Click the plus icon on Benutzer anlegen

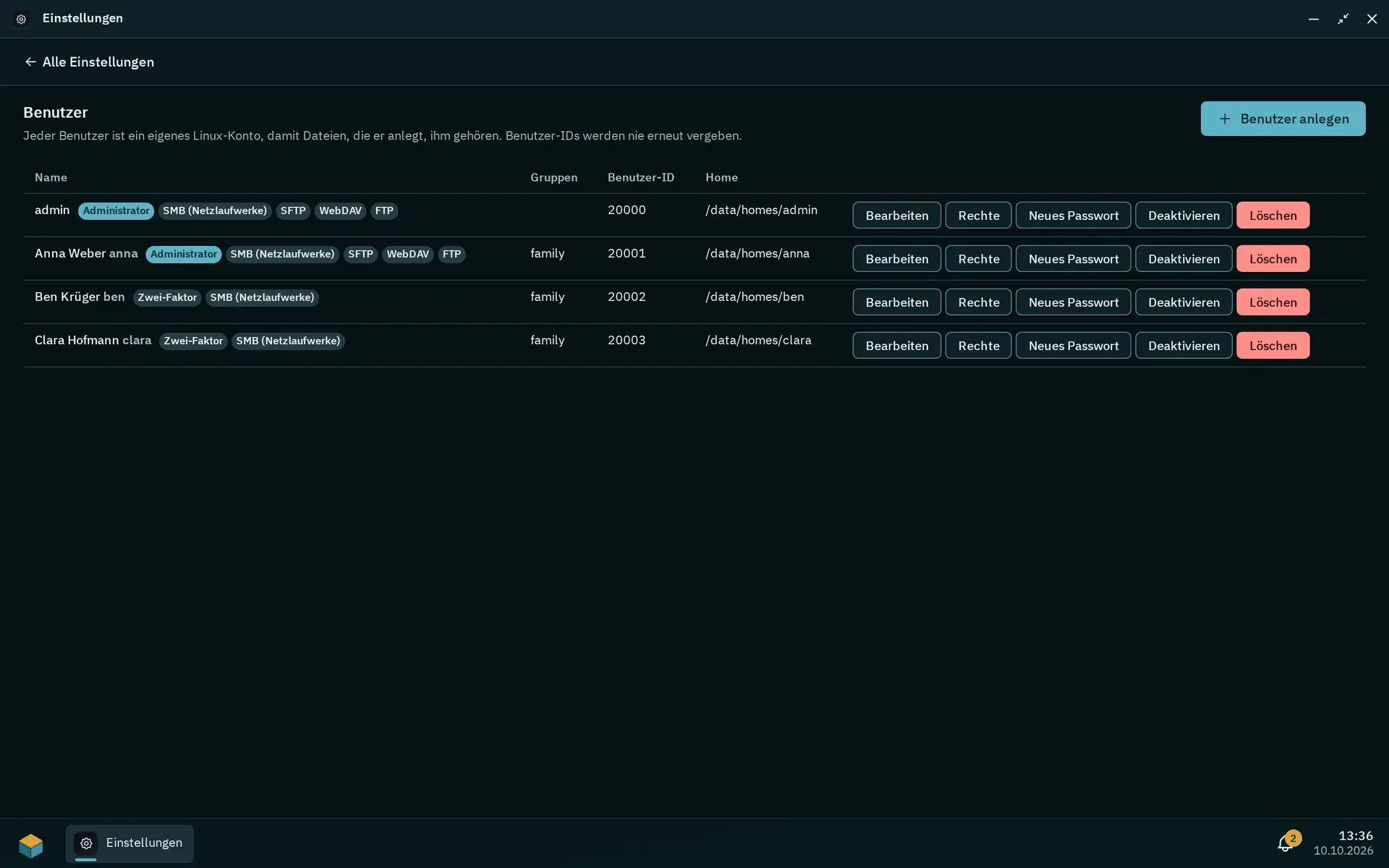click(1225, 119)
